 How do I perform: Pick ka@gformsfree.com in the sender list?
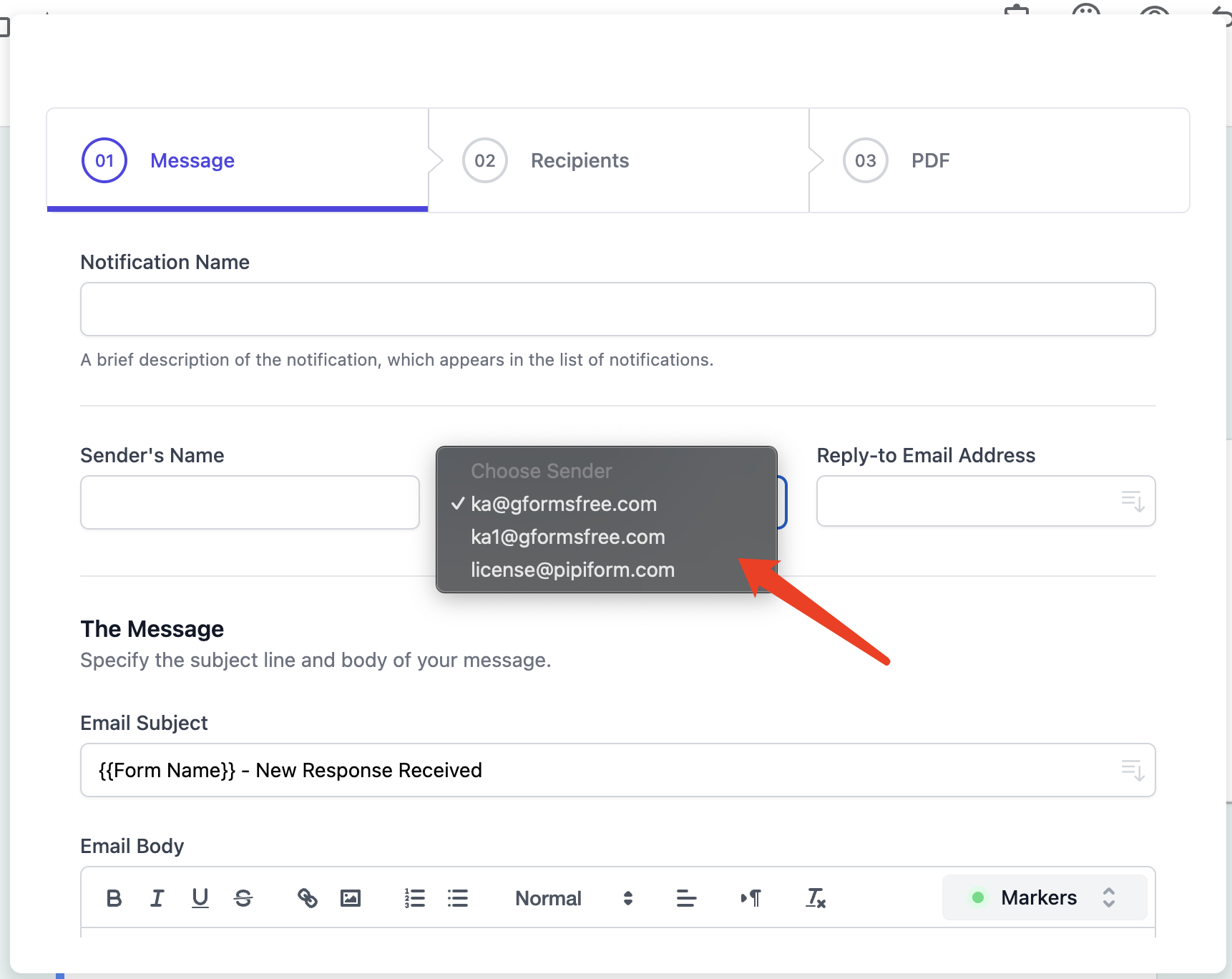563,504
